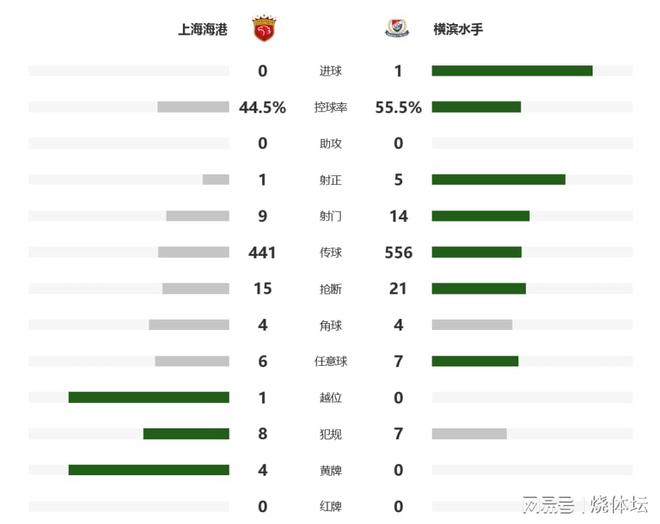Click Shanghai's 44.5% possession value
Screen dimensions: 660x524
(263, 107)
